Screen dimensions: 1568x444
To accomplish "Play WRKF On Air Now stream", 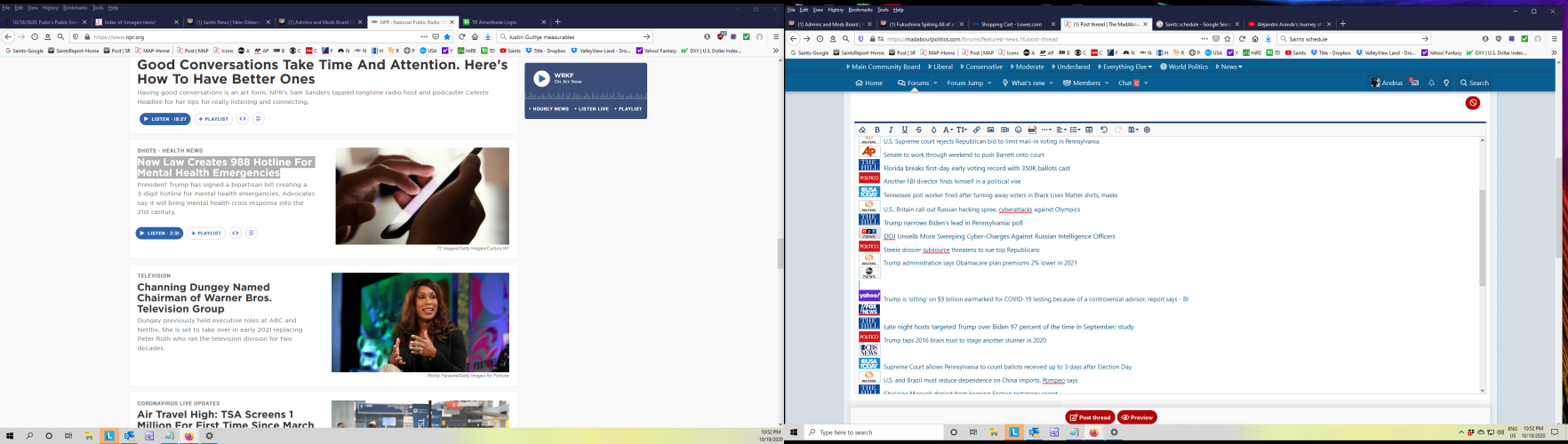I will point(541,78).
